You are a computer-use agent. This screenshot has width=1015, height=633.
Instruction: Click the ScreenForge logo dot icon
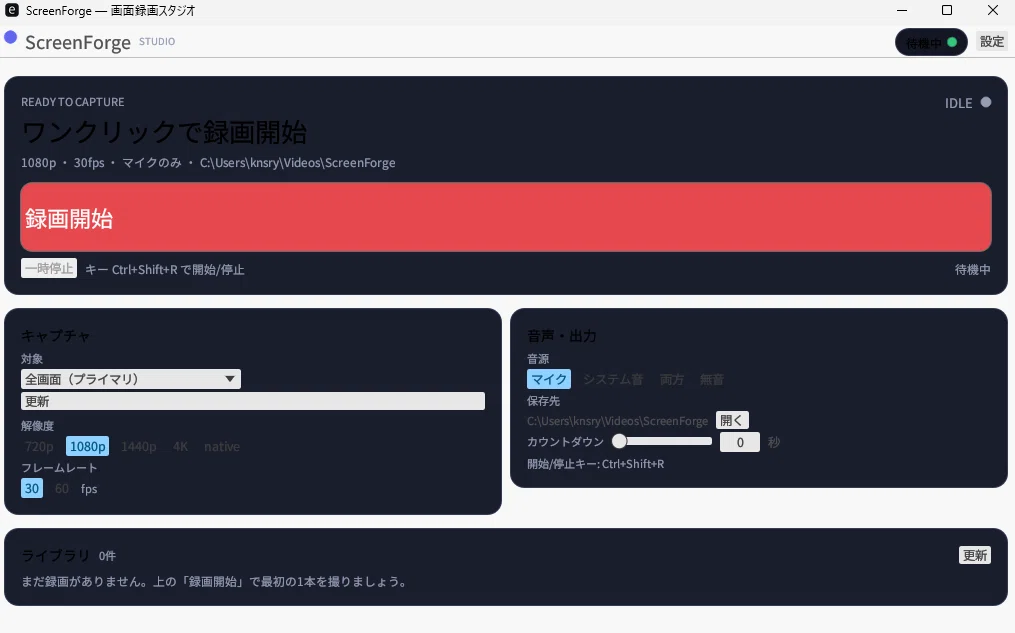tap(10, 38)
